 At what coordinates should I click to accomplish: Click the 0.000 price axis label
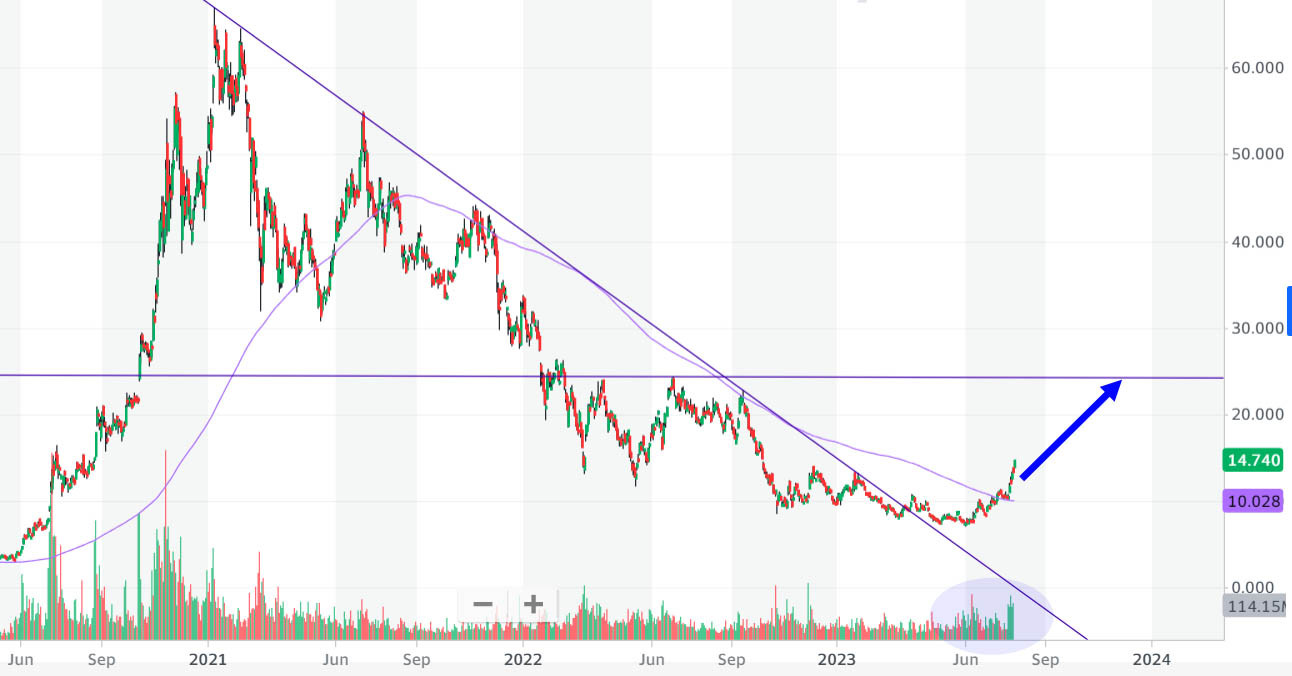click(x=1254, y=588)
